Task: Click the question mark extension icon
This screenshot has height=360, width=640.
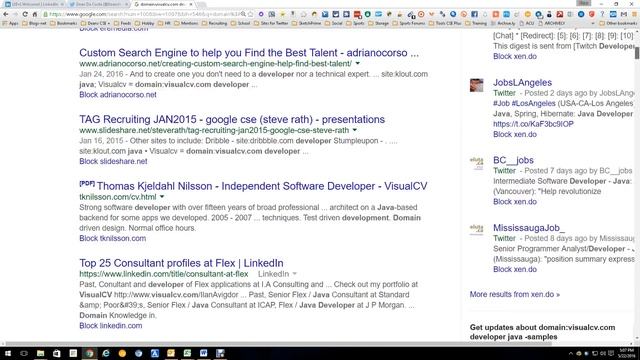Action: pyautogui.click(x=602, y=14)
